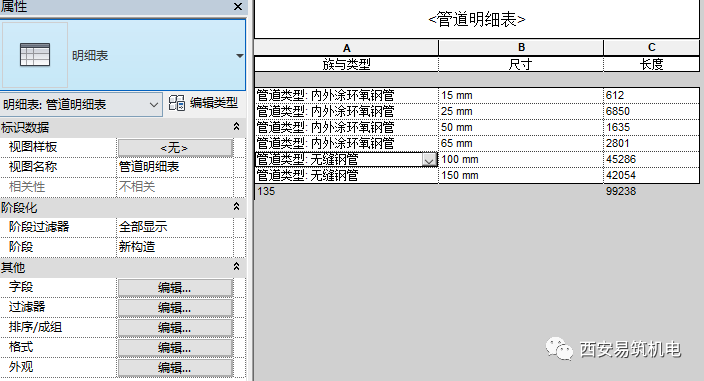Select column B header

click(x=521, y=48)
